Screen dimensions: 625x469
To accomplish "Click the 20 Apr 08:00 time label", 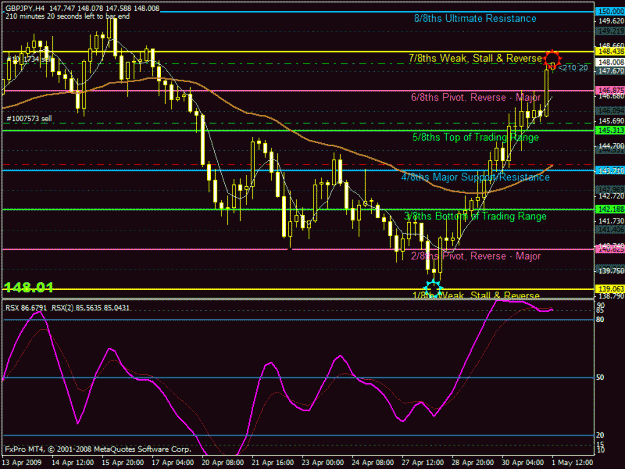I will [x=223, y=463].
